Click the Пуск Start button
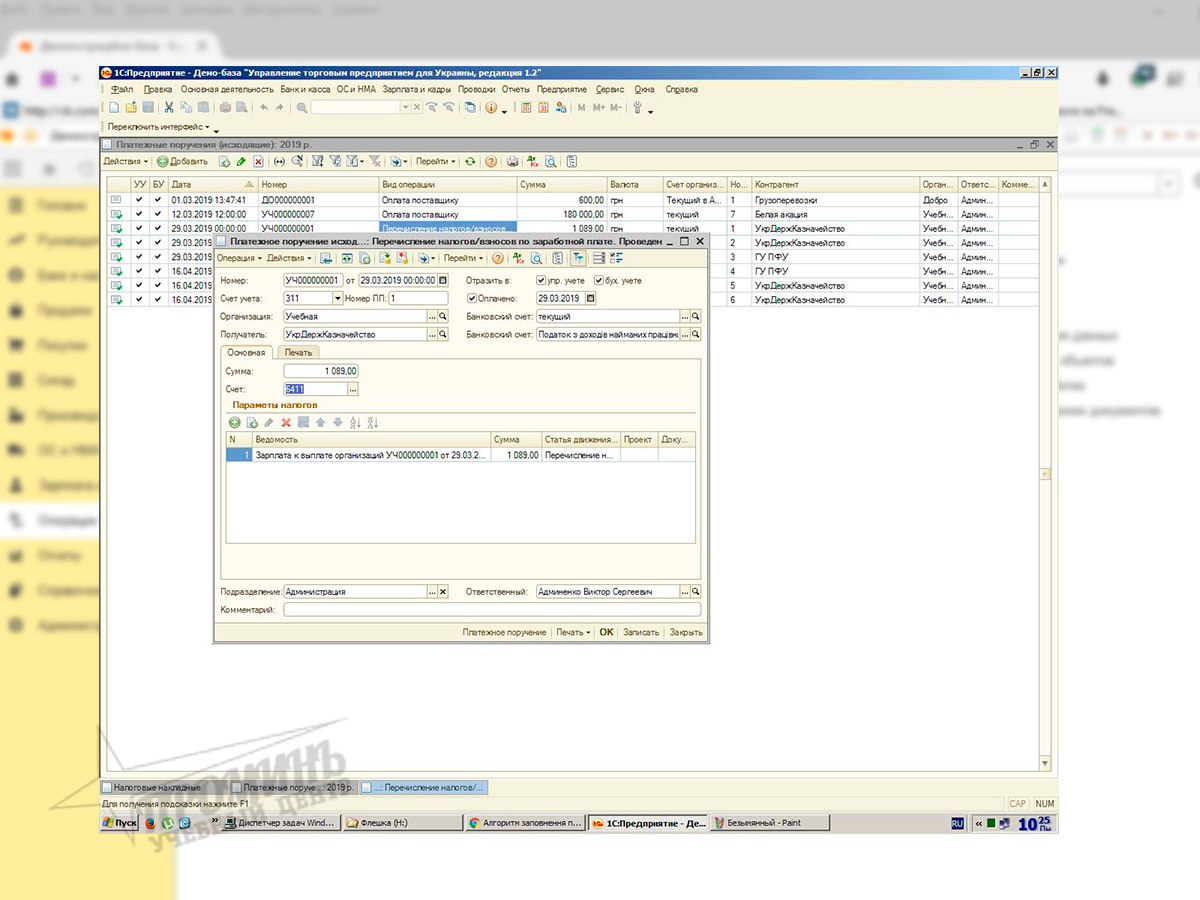 (120, 823)
